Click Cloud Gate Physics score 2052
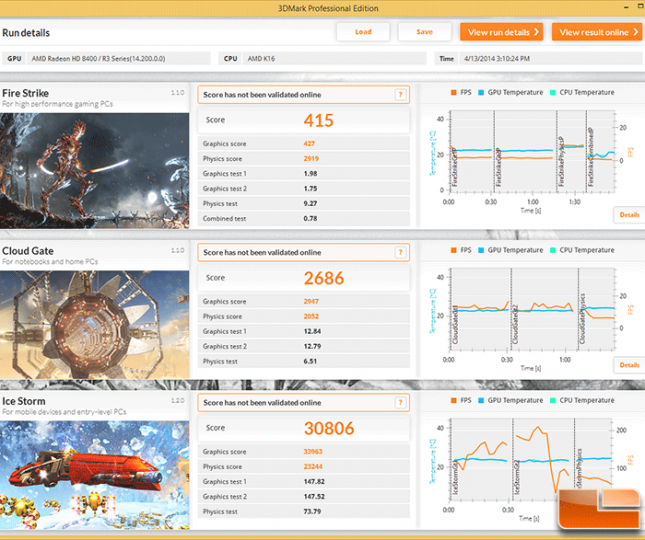This screenshot has height=540, width=645. tap(311, 316)
